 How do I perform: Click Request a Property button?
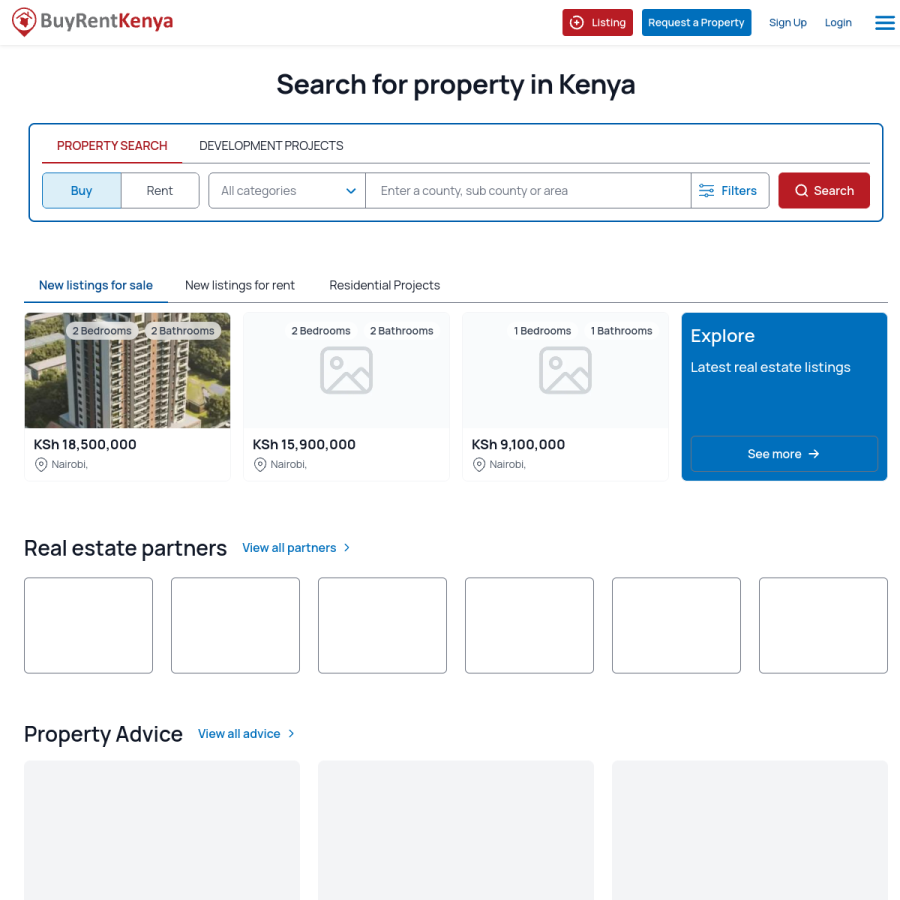pyautogui.click(x=696, y=22)
